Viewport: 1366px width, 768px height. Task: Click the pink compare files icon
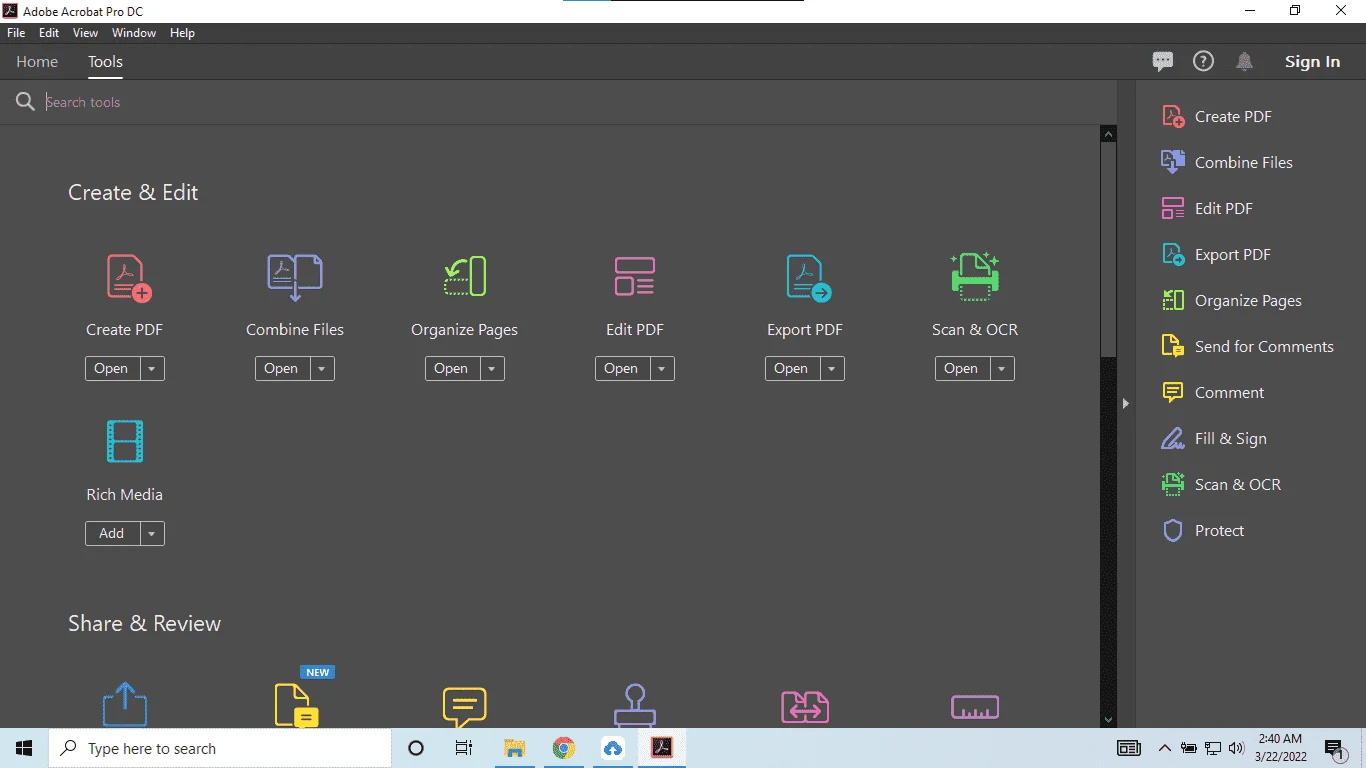(x=805, y=707)
